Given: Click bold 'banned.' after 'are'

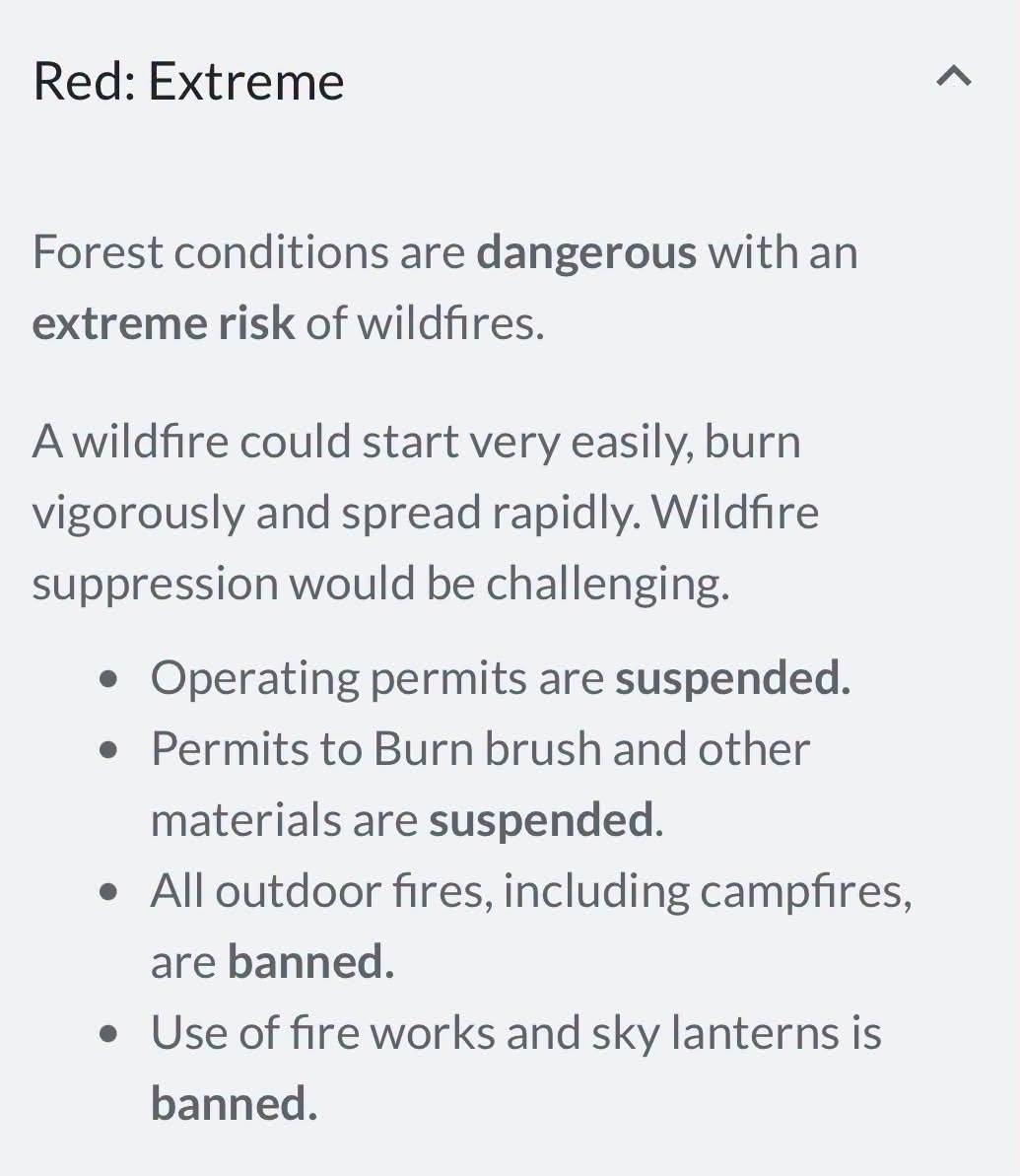Looking at the screenshot, I should [x=310, y=961].
